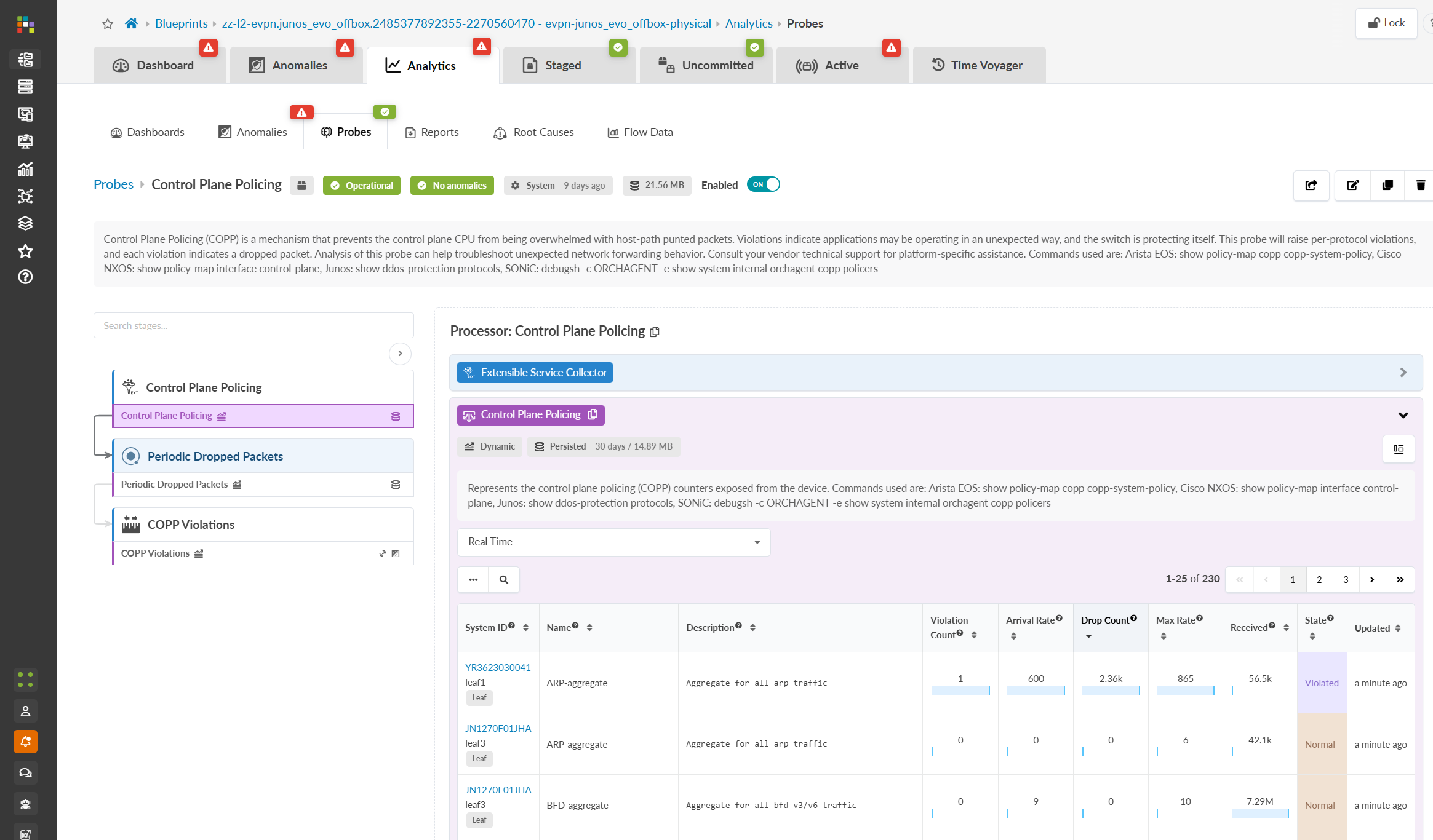Toggle the Enabled ON switch off
Image resolution: width=1433 pixels, height=840 pixels.
pos(763,184)
